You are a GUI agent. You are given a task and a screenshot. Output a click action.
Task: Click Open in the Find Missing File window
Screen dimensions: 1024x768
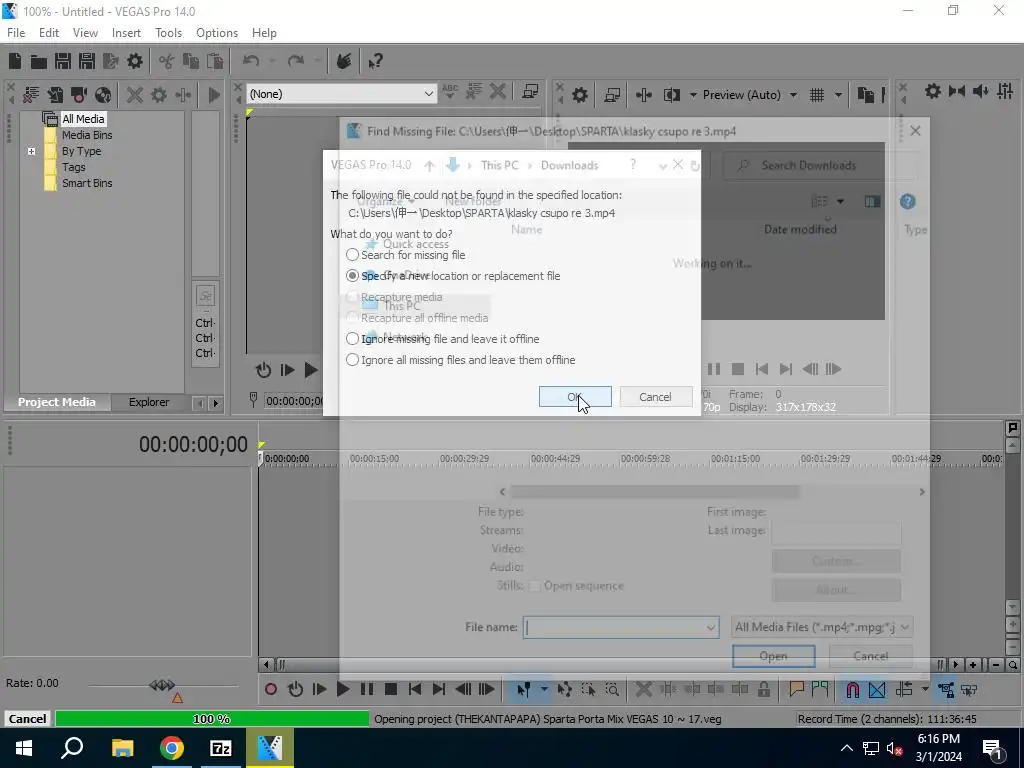click(x=773, y=656)
